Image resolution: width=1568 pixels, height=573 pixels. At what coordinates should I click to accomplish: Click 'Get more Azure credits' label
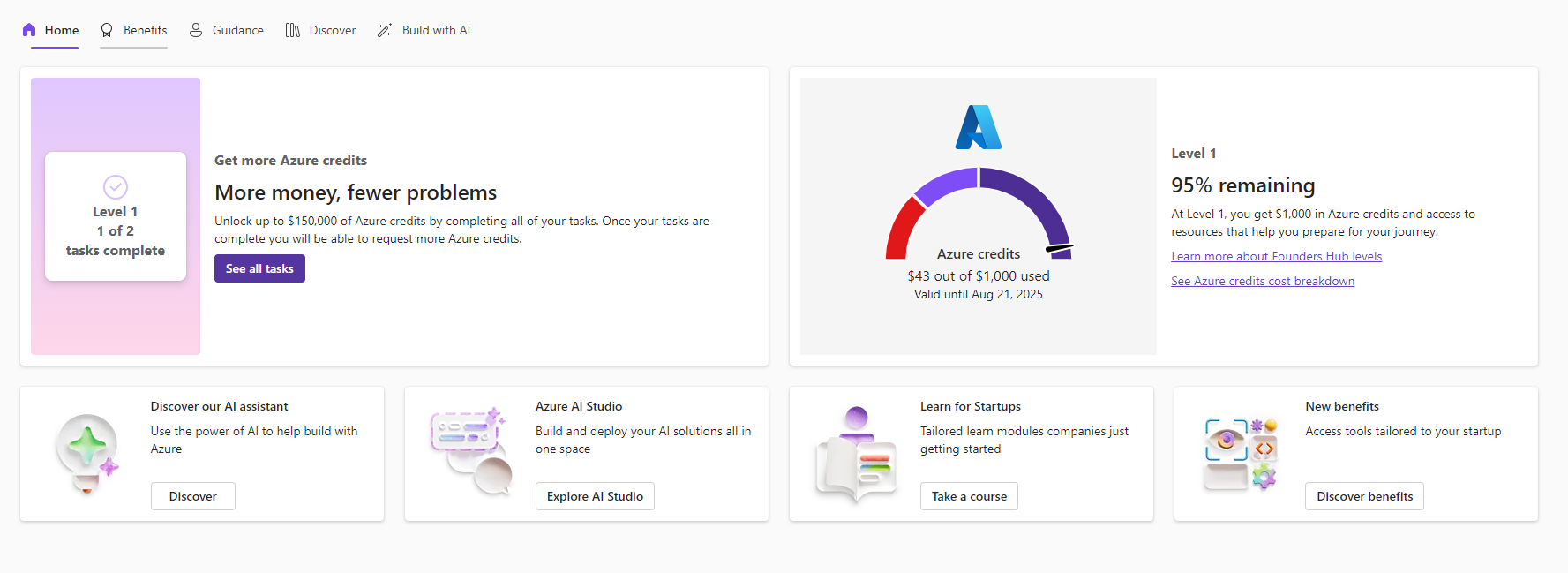[290, 160]
